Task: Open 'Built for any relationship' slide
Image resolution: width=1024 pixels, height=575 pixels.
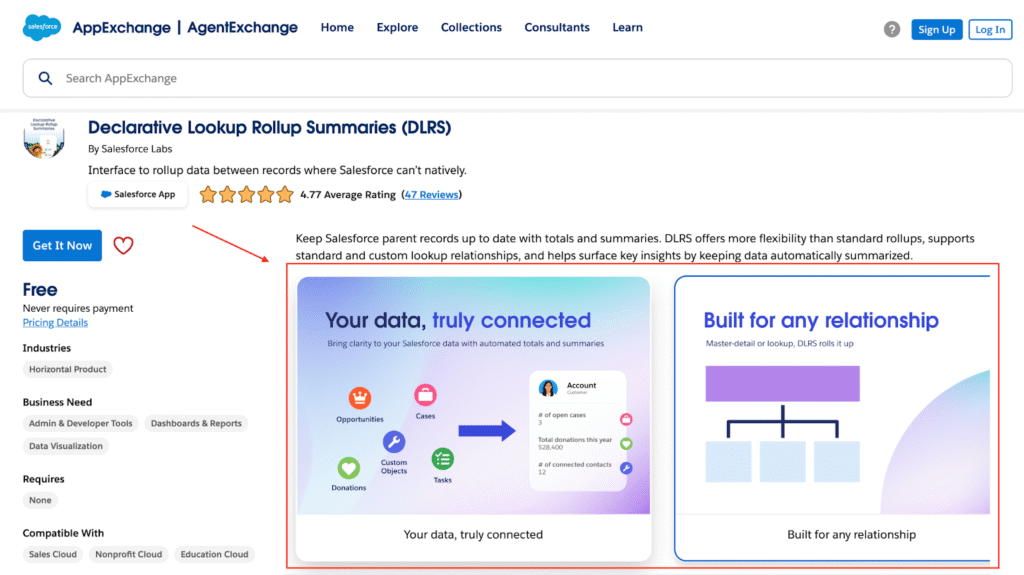Action: point(833,418)
